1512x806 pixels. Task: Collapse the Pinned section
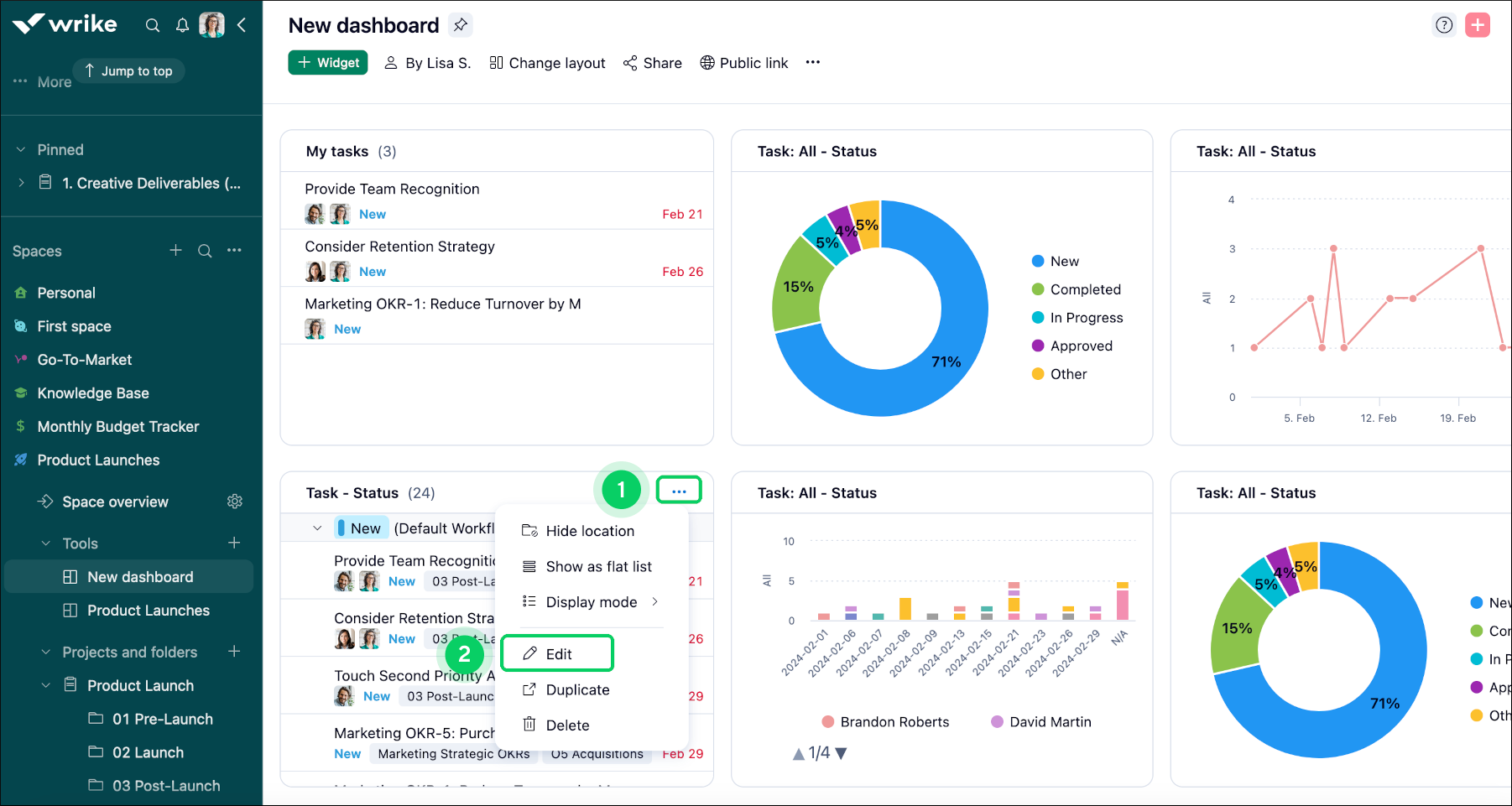pyautogui.click(x=21, y=150)
